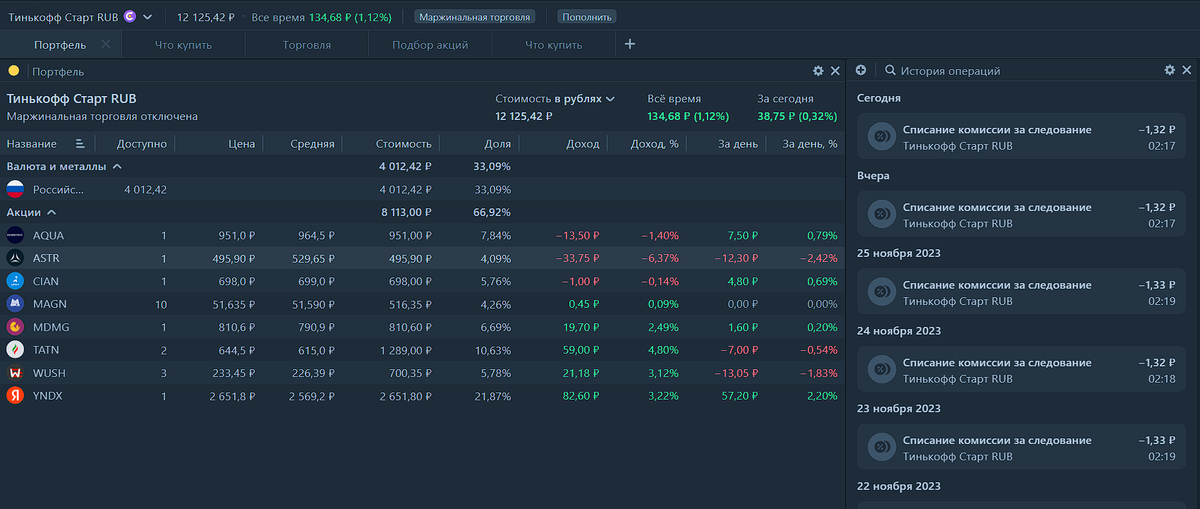Click ASTR income value −33,75 ₽
1200x509 pixels.
click(x=577, y=258)
